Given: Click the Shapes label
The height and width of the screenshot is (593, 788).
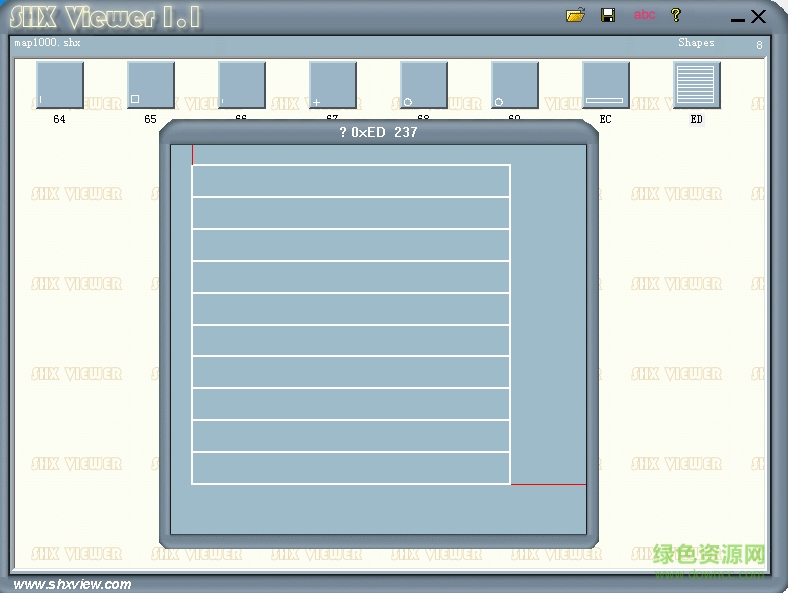Looking at the screenshot, I should tap(696, 43).
